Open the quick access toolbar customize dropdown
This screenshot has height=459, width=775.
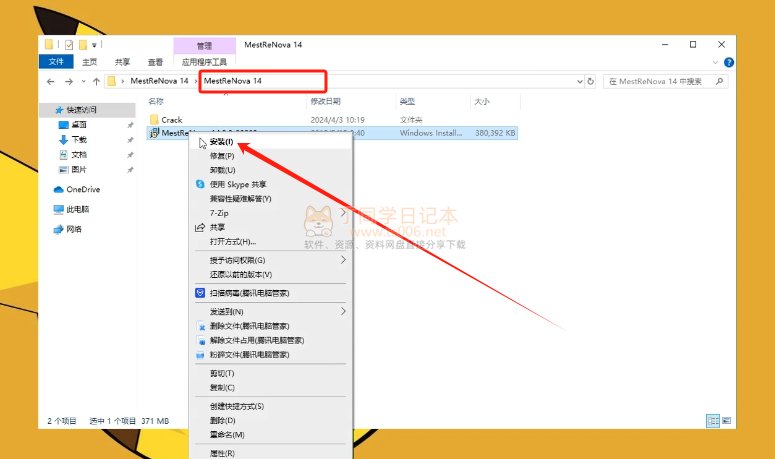[94, 45]
